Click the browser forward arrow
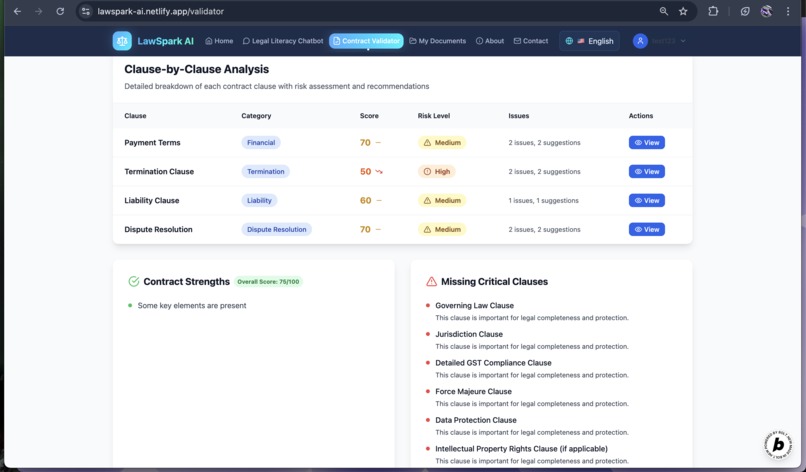Viewport: 806px width, 472px height. [39, 11]
